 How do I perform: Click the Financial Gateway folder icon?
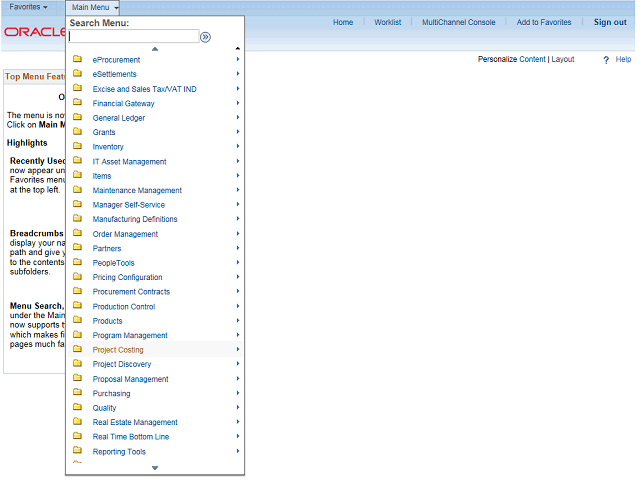click(x=77, y=102)
